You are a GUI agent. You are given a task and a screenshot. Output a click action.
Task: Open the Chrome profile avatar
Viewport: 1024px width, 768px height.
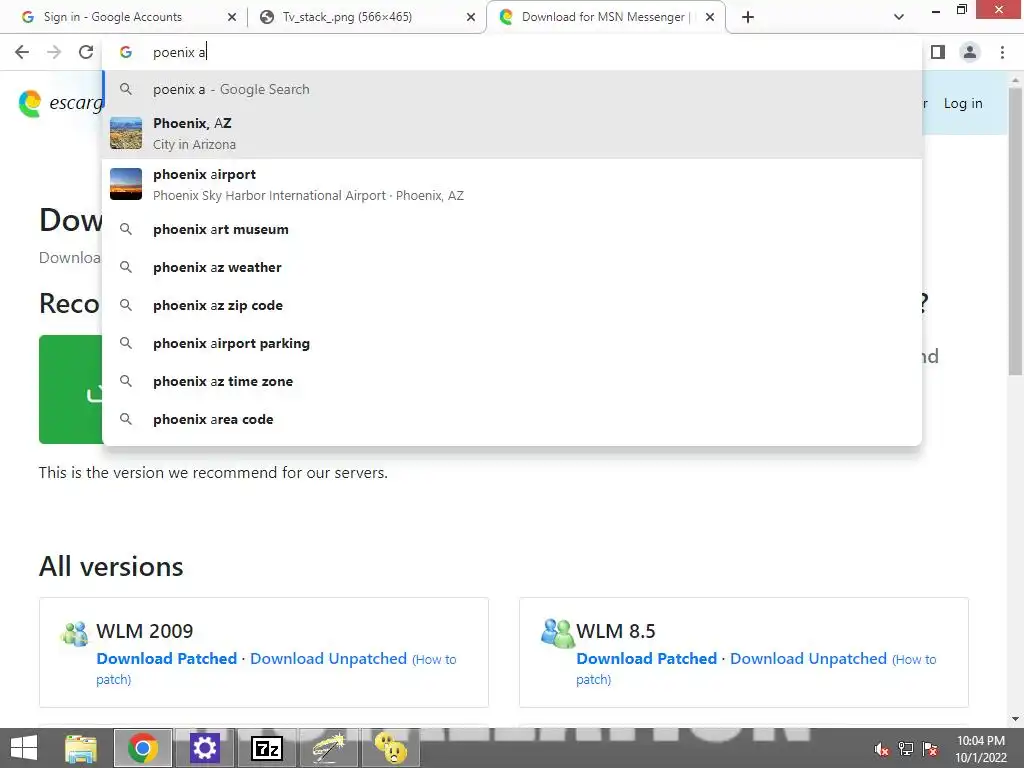(970, 52)
